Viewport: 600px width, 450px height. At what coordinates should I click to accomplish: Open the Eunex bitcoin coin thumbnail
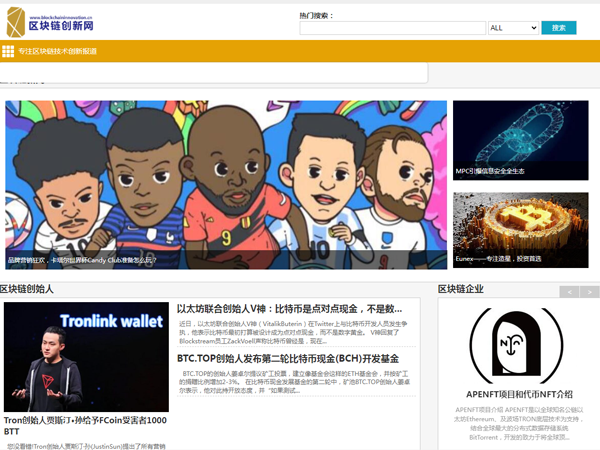(x=520, y=230)
